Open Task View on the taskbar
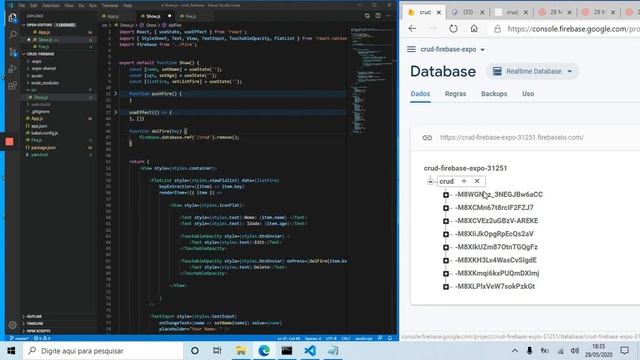640x360 pixels. (x=217, y=351)
